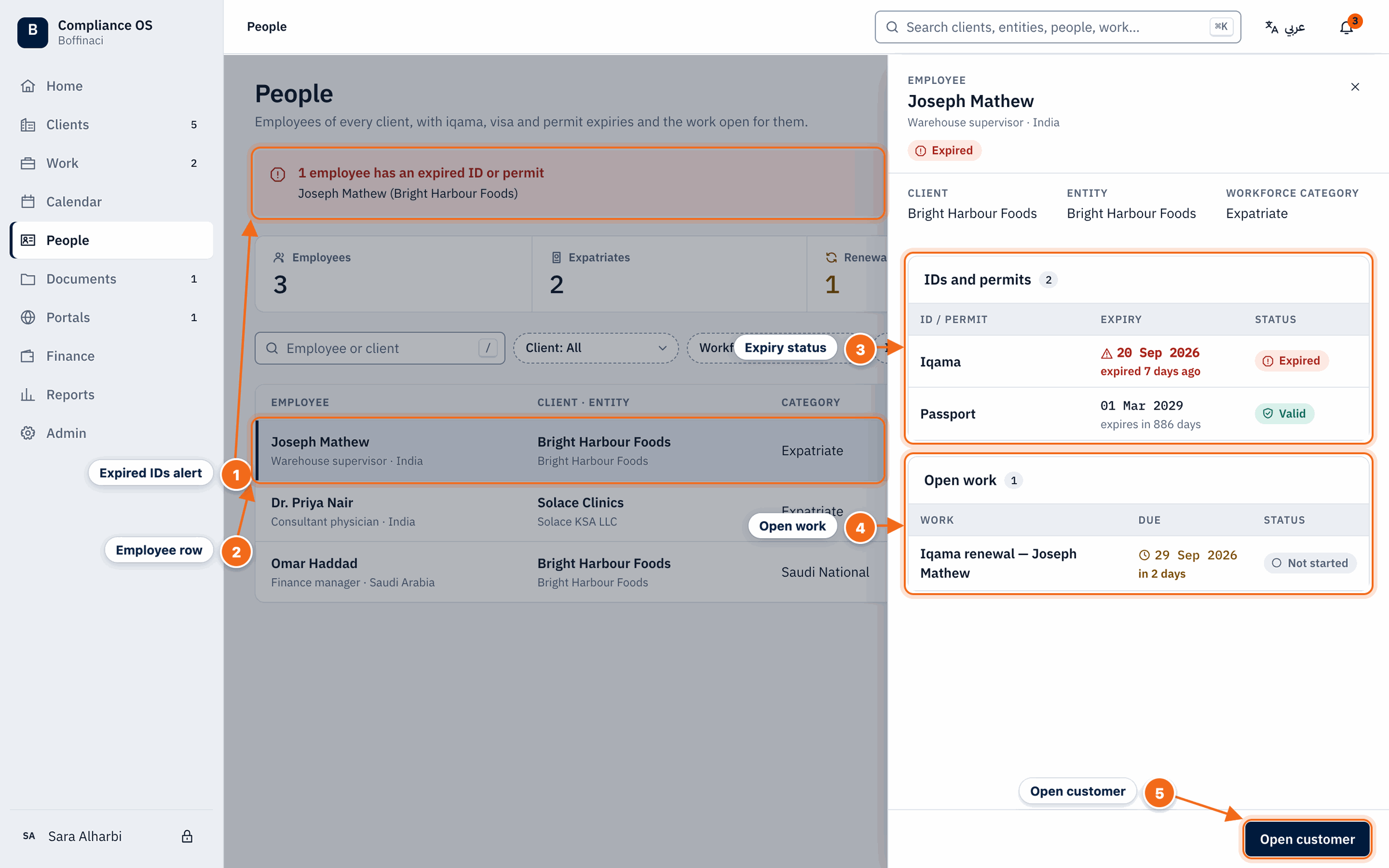Image resolution: width=1389 pixels, height=868 pixels.
Task: Click the Valid status badge
Action: [1284, 413]
